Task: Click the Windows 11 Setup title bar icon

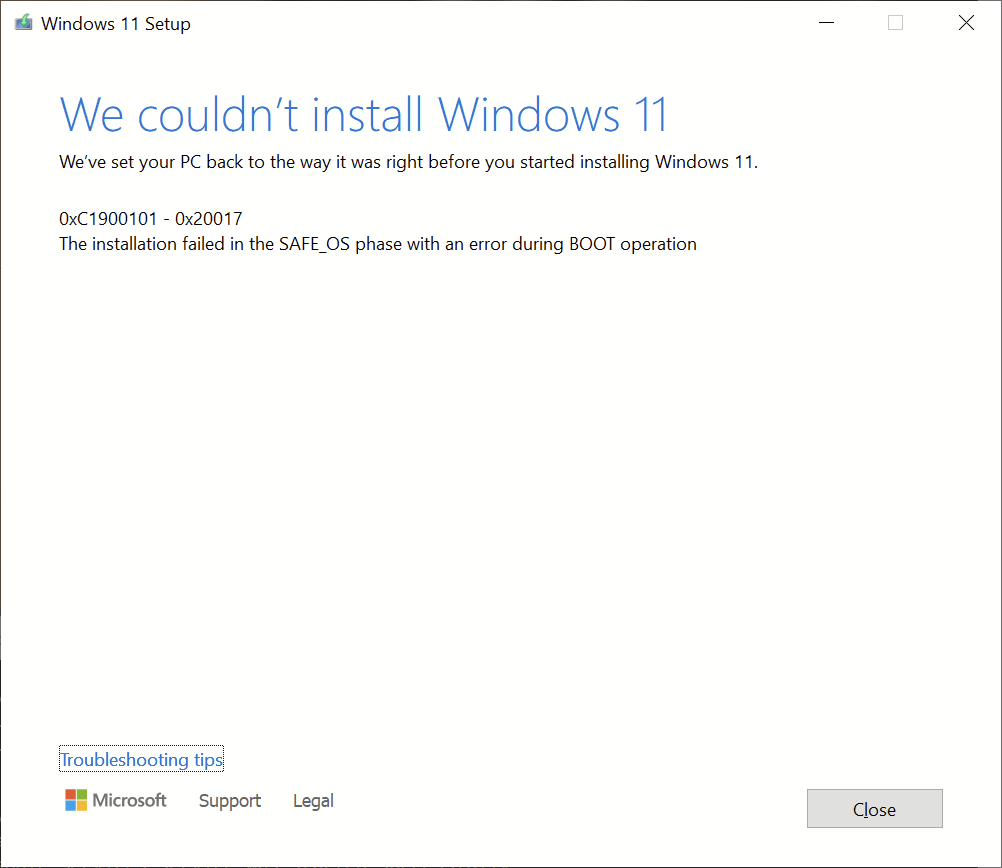Action: pos(24,23)
